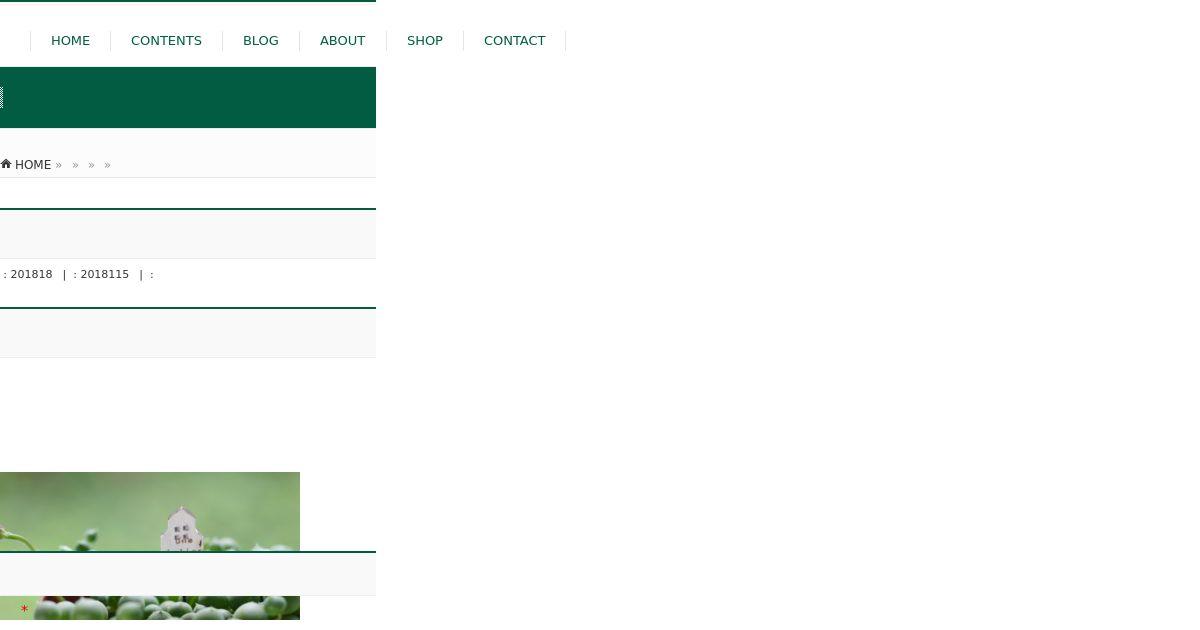
Task: Click the home icon in breadcrumb
Action: (6, 164)
